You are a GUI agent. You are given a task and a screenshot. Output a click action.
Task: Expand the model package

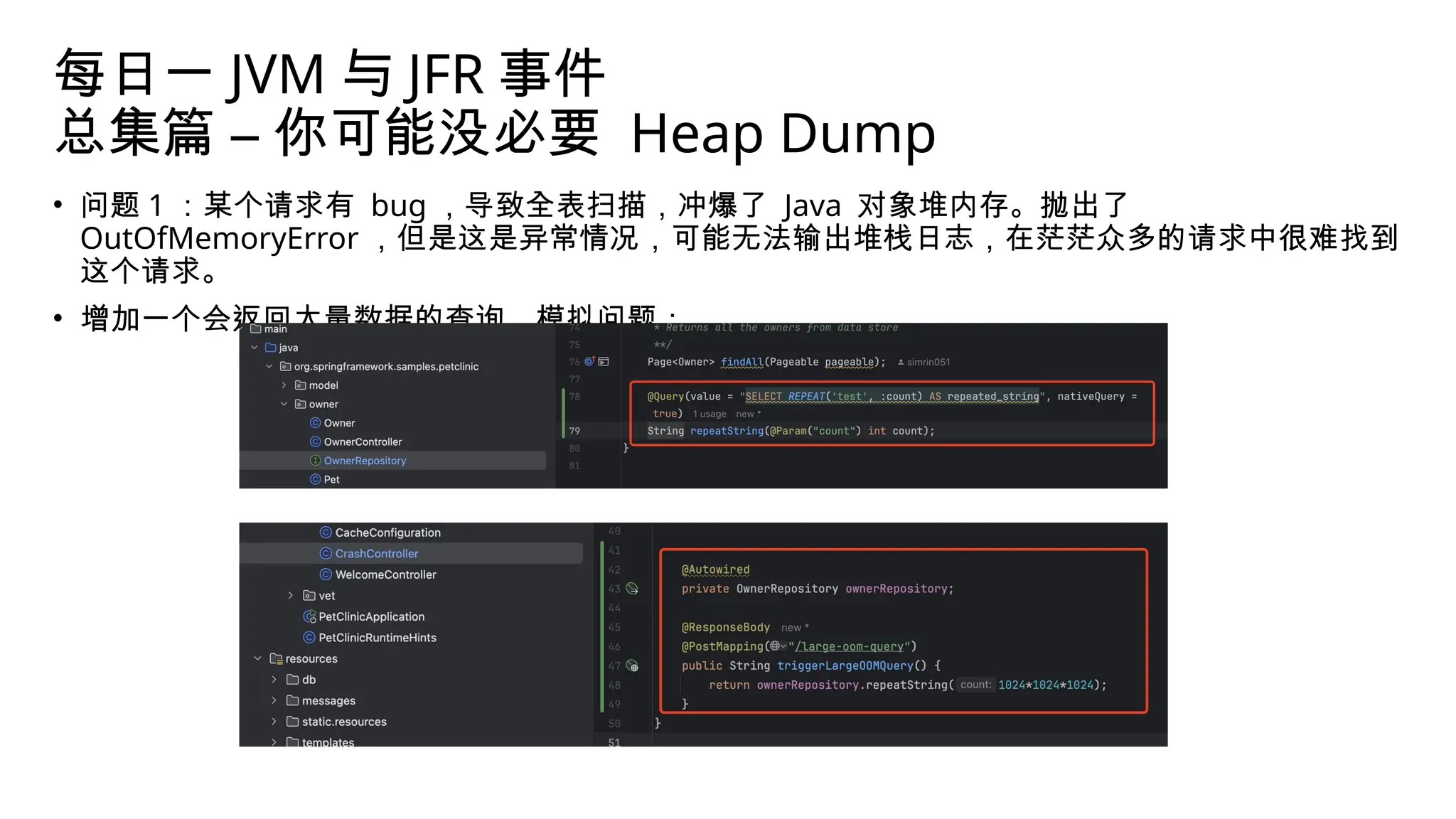[x=284, y=385]
